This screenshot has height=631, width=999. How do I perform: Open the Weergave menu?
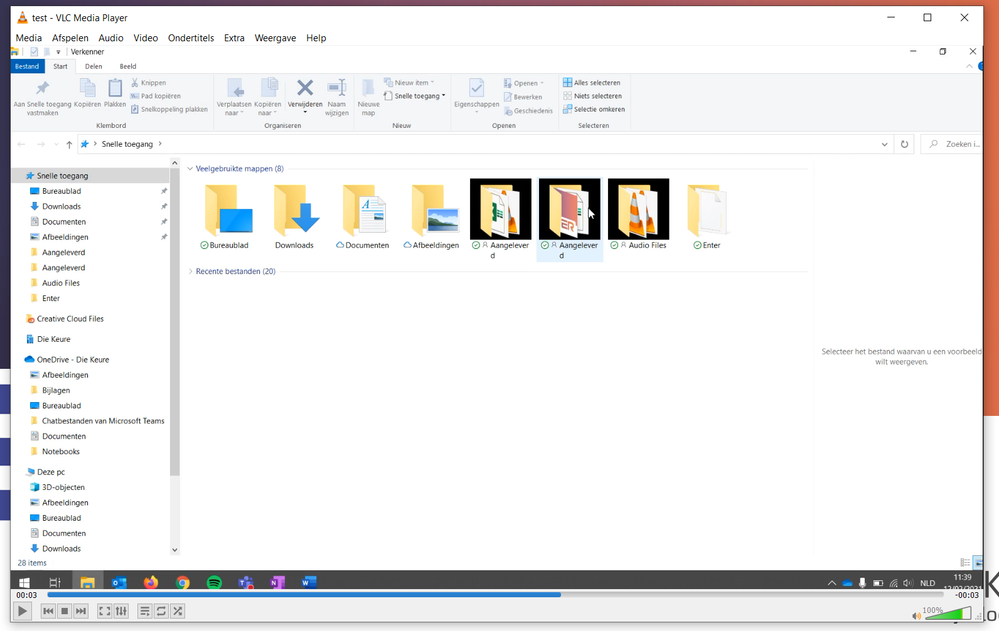point(275,38)
